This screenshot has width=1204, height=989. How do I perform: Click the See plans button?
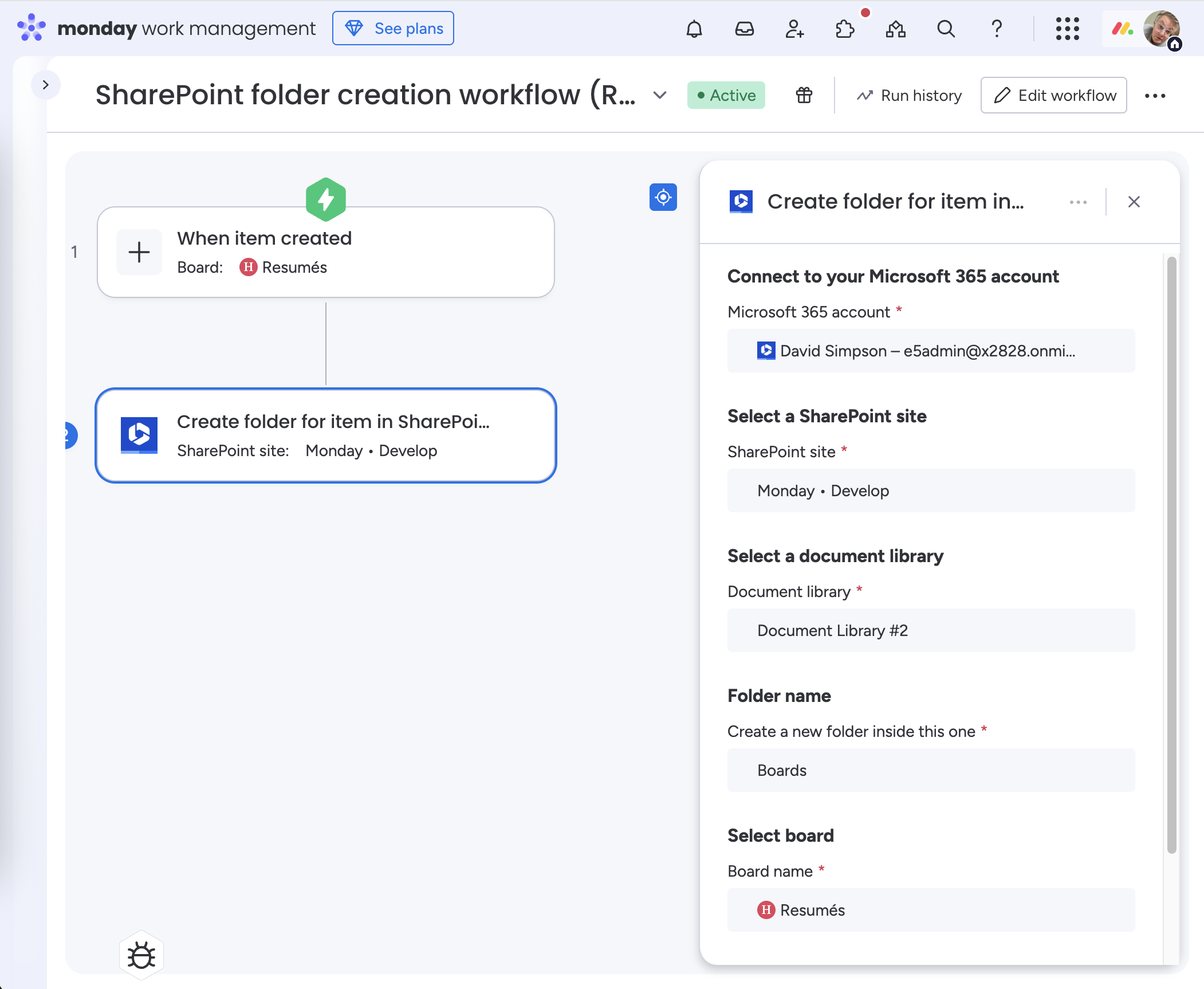(x=393, y=29)
